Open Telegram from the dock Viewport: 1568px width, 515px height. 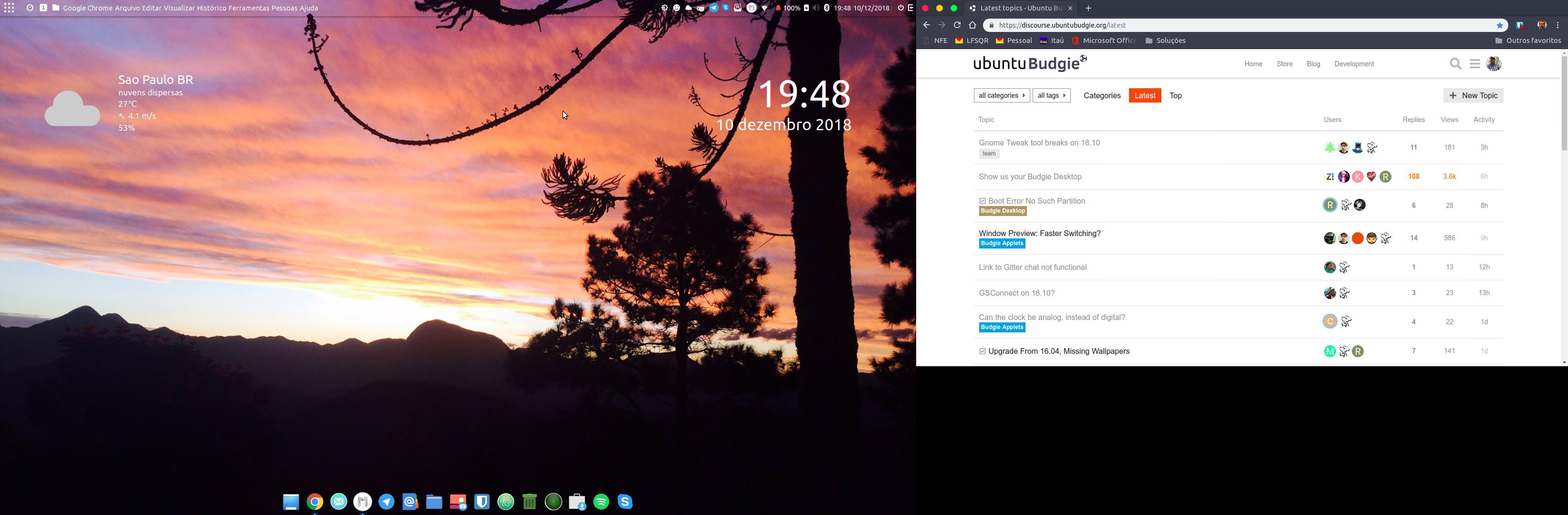tap(387, 502)
